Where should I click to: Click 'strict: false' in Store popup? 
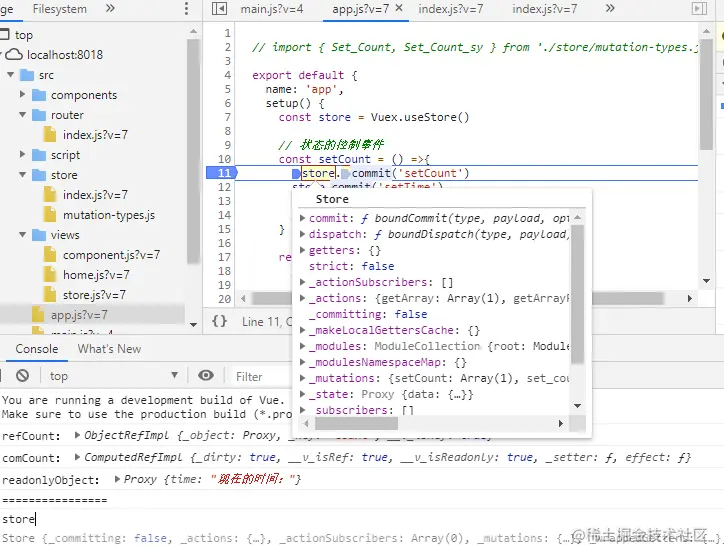[351, 266]
